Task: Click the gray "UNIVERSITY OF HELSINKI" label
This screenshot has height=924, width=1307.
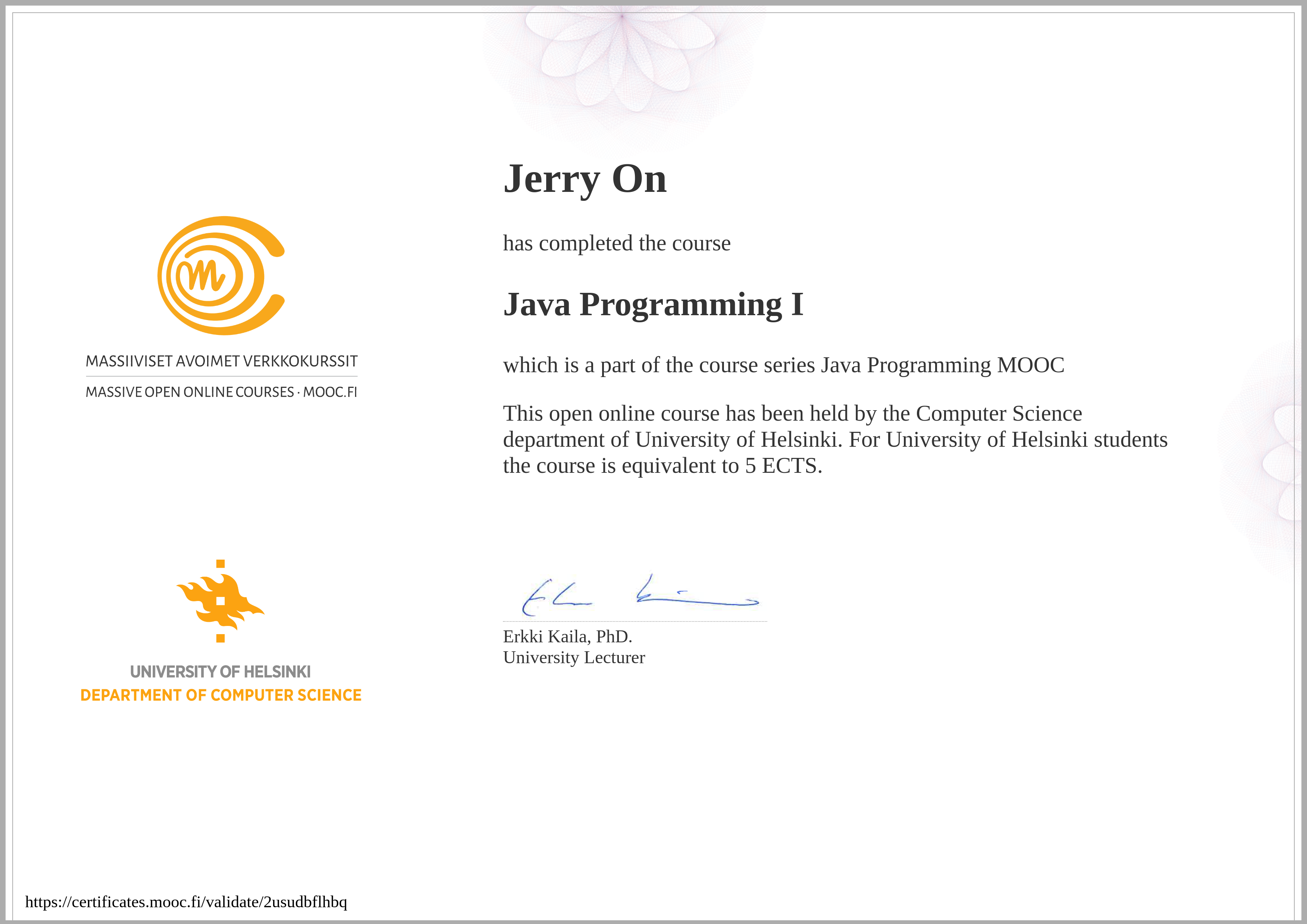Action: click(220, 672)
